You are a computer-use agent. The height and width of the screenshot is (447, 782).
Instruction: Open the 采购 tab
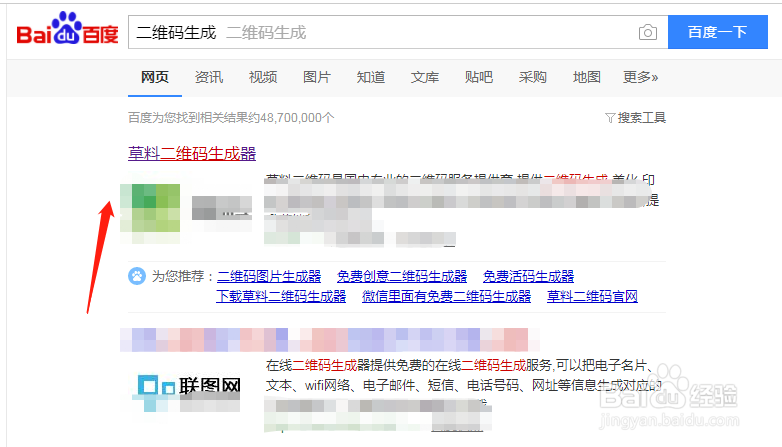(x=533, y=77)
